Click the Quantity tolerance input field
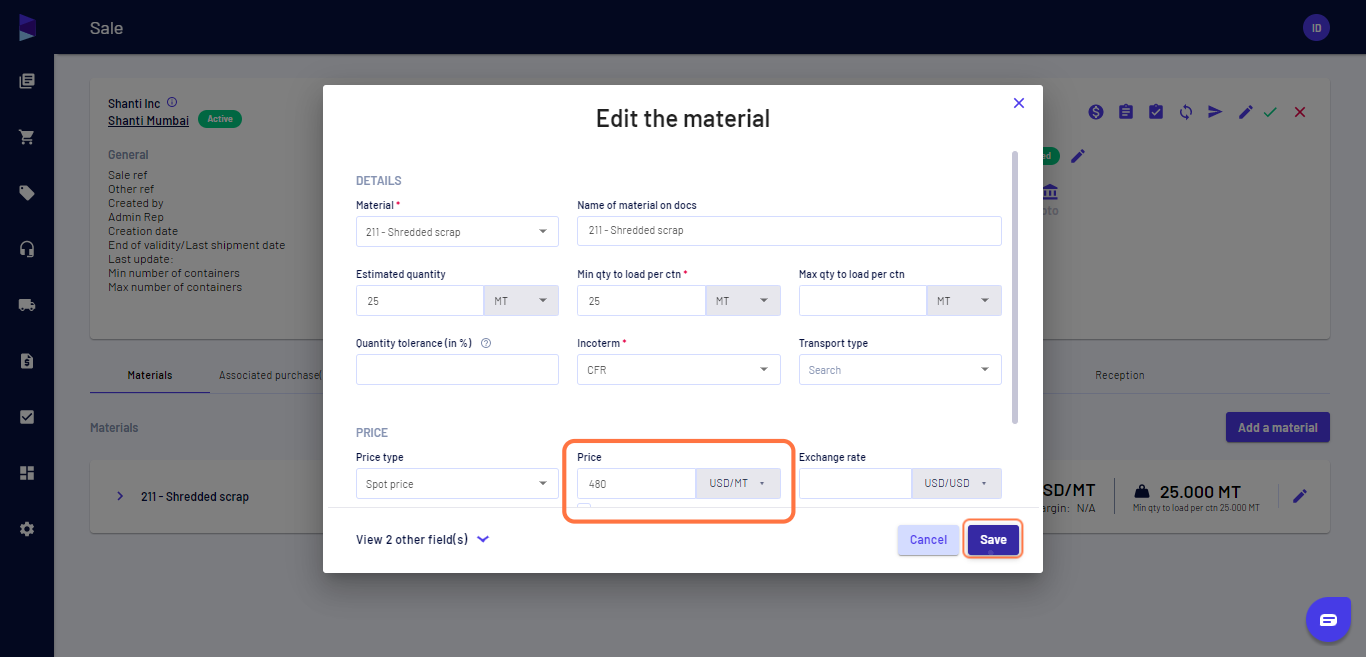 pos(457,369)
